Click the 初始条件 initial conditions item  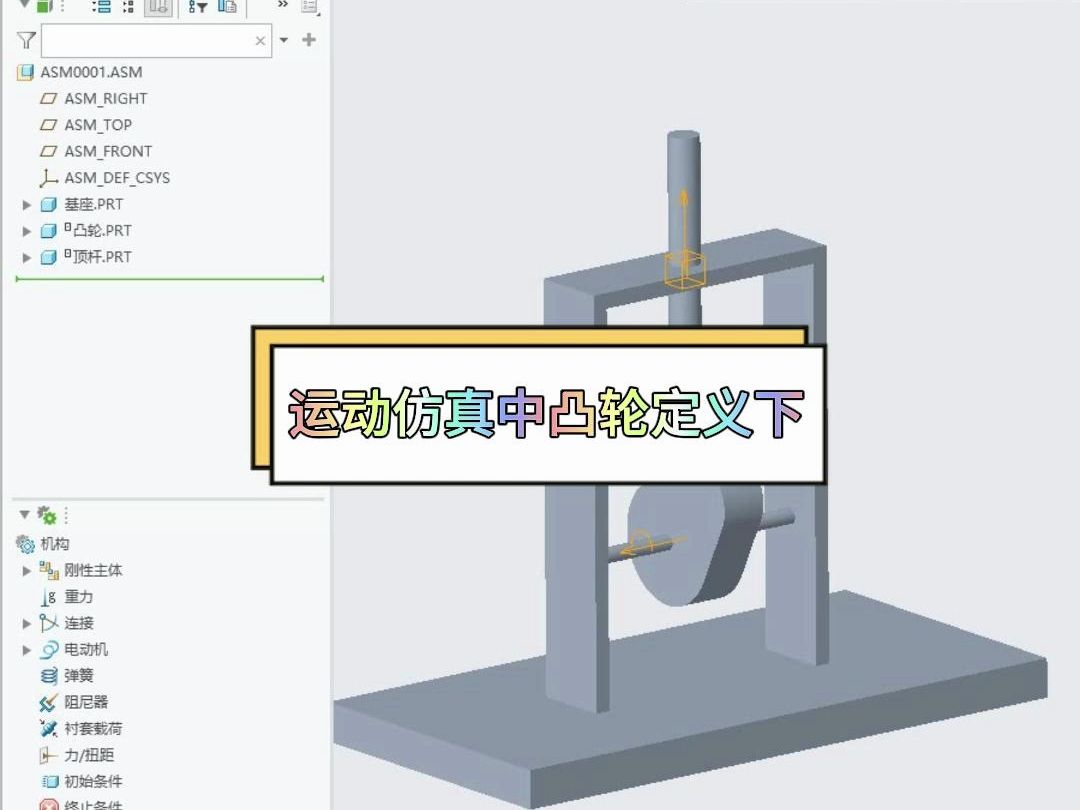(x=92, y=782)
